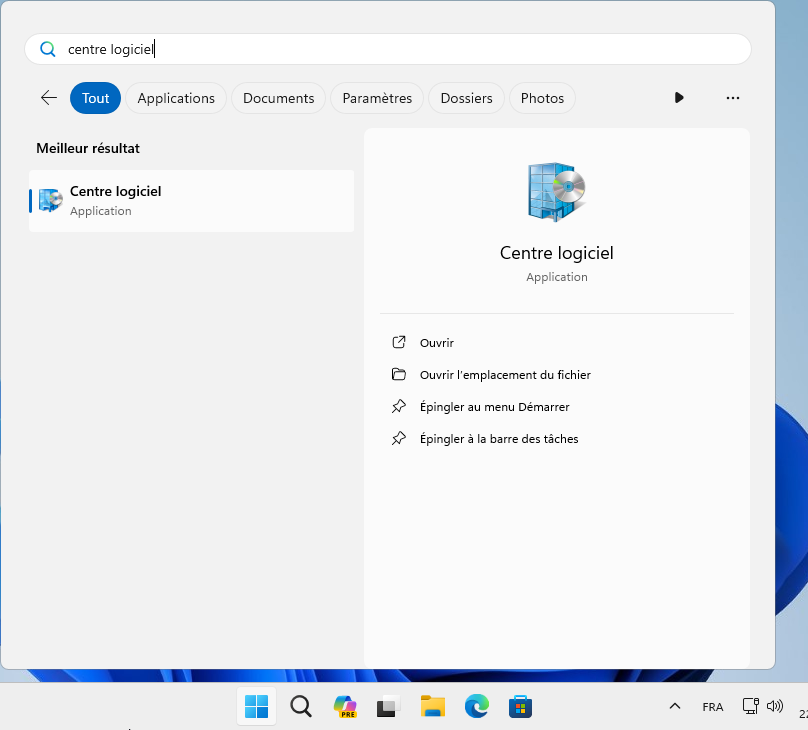Click the small Centre logiciel result icon
The width and height of the screenshot is (808, 730).
(50, 200)
